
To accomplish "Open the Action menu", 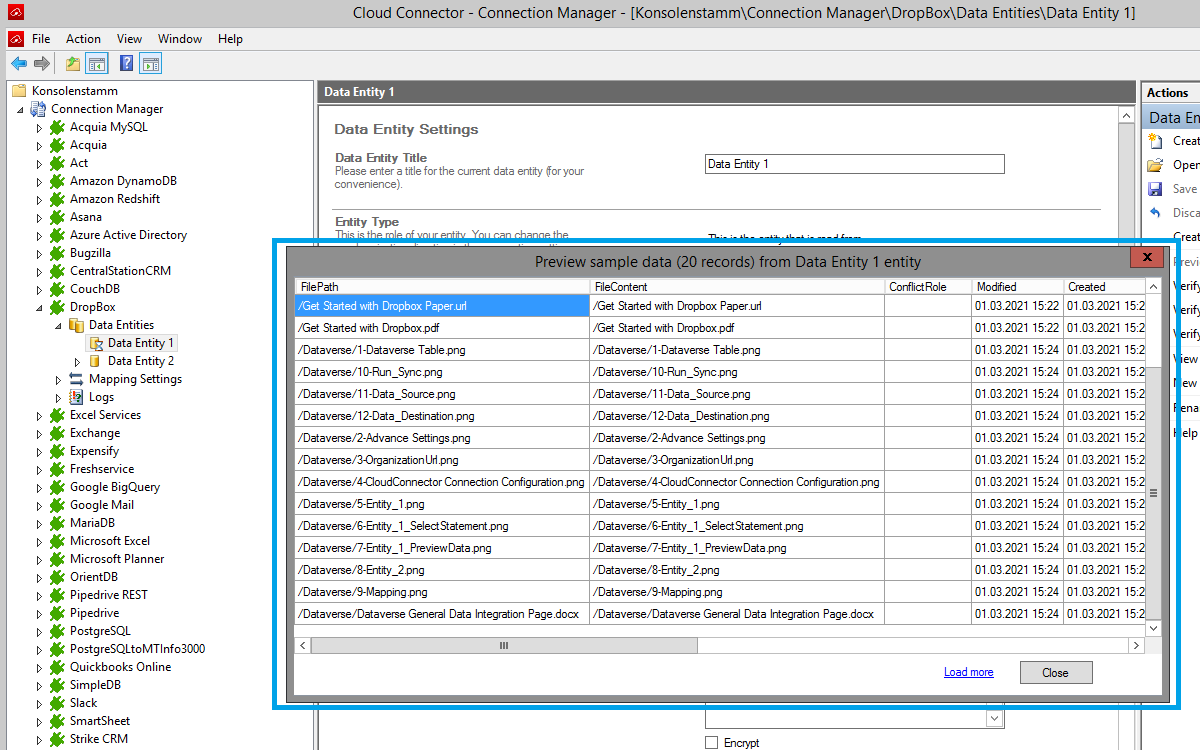I will (x=83, y=39).
